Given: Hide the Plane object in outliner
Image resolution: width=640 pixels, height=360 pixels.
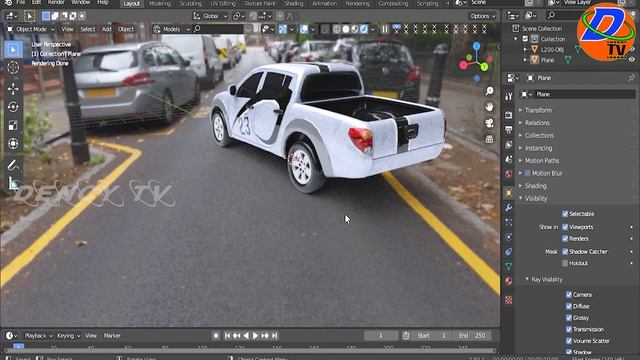Looking at the screenshot, I should click(632, 60).
